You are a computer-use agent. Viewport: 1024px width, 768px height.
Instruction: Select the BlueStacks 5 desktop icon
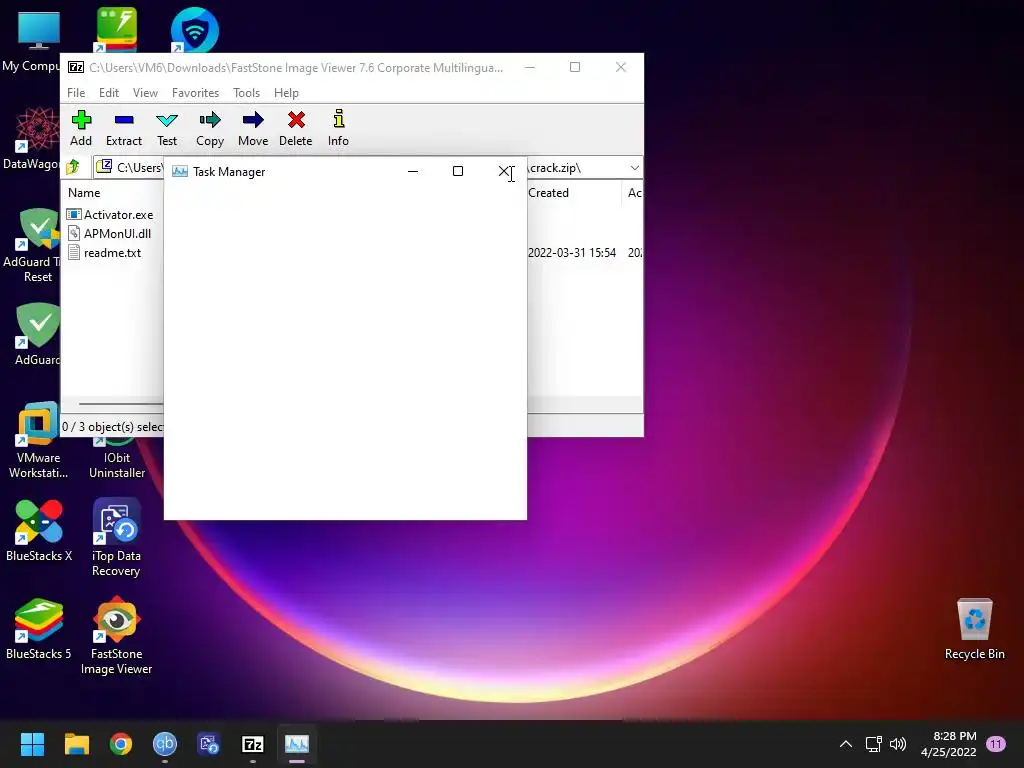[39, 628]
